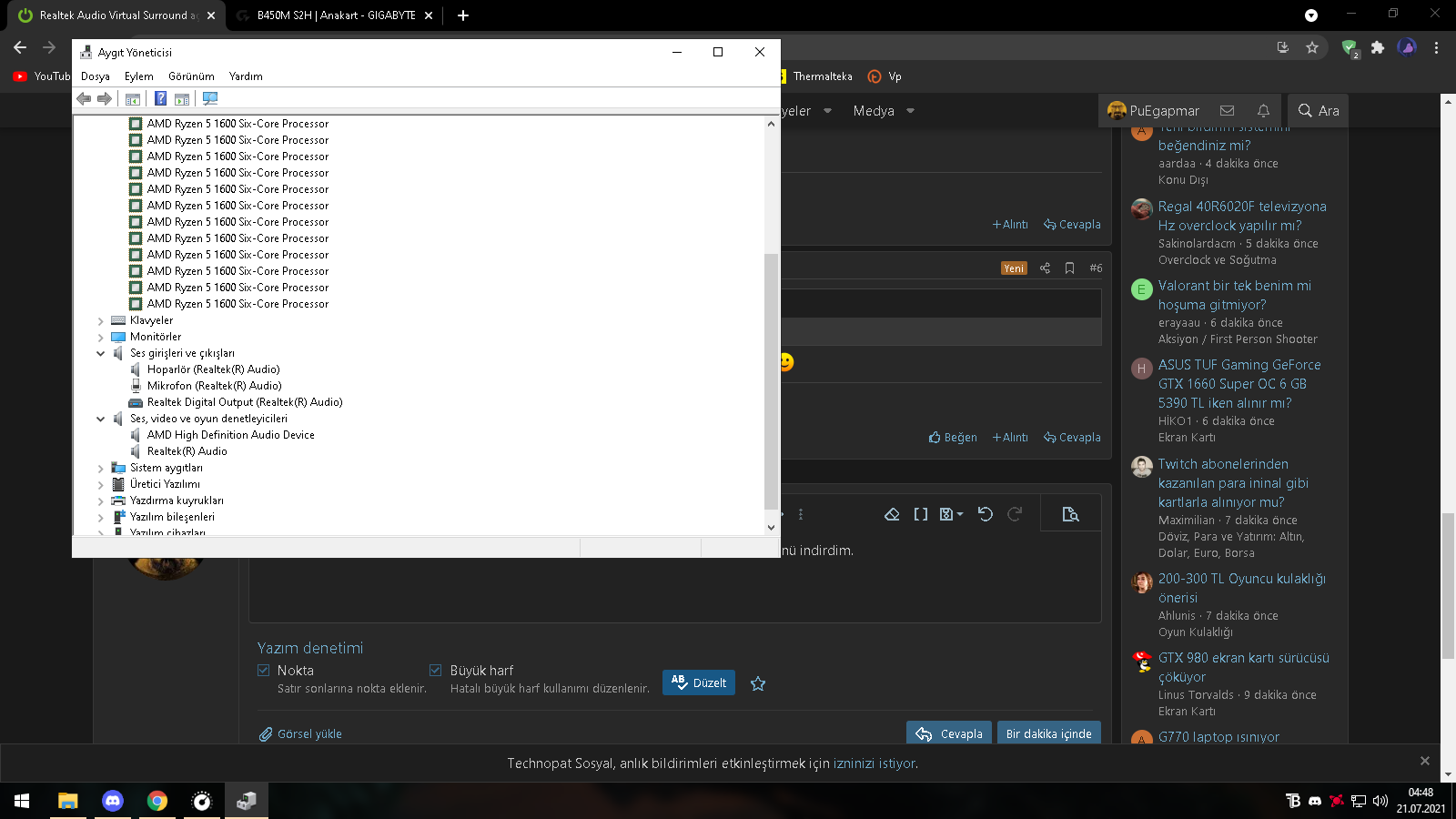Open Discord from the taskbar
The height and width of the screenshot is (819, 1456).
tap(113, 801)
